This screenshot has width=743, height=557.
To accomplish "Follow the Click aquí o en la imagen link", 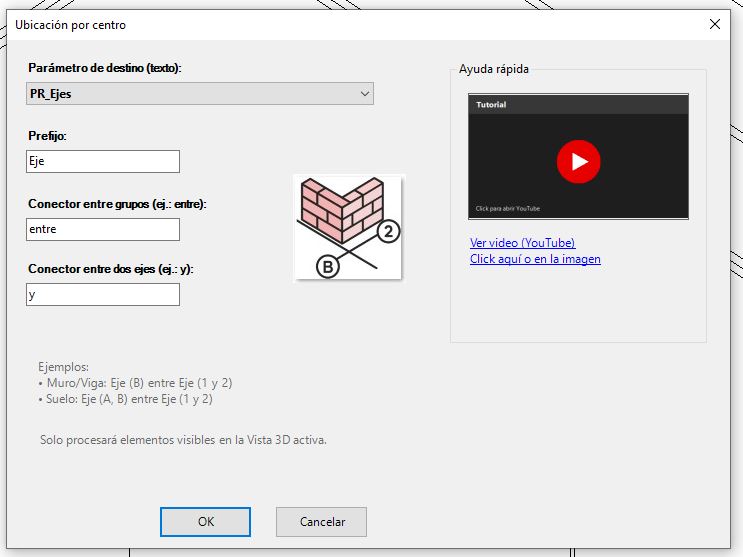I will pyautogui.click(x=535, y=259).
